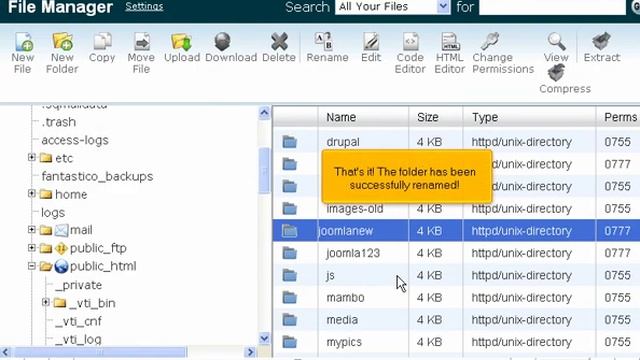Click the joomla123 row folder icon
This screenshot has height=360, width=640.
(x=289, y=253)
